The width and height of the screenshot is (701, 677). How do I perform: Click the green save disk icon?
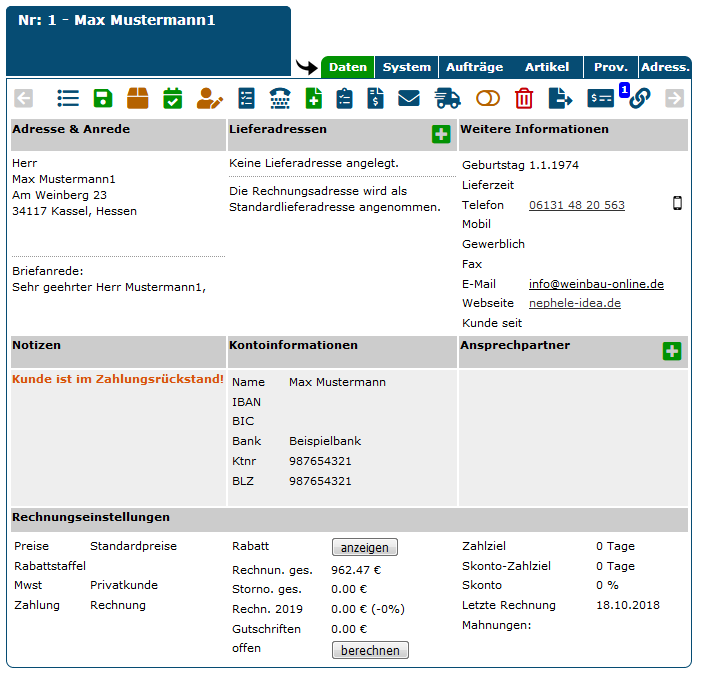pos(103,98)
